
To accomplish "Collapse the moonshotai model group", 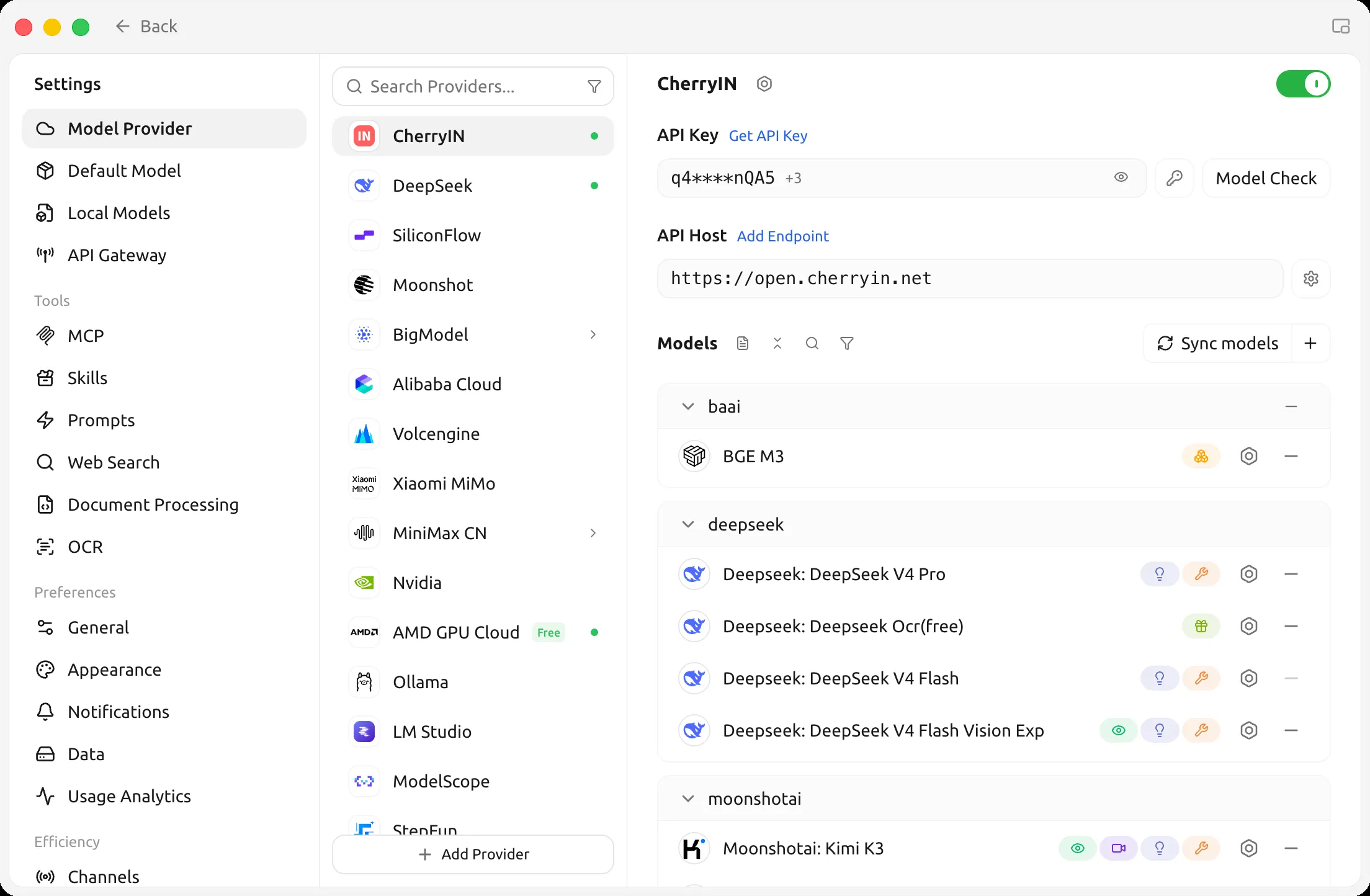I will (x=688, y=799).
